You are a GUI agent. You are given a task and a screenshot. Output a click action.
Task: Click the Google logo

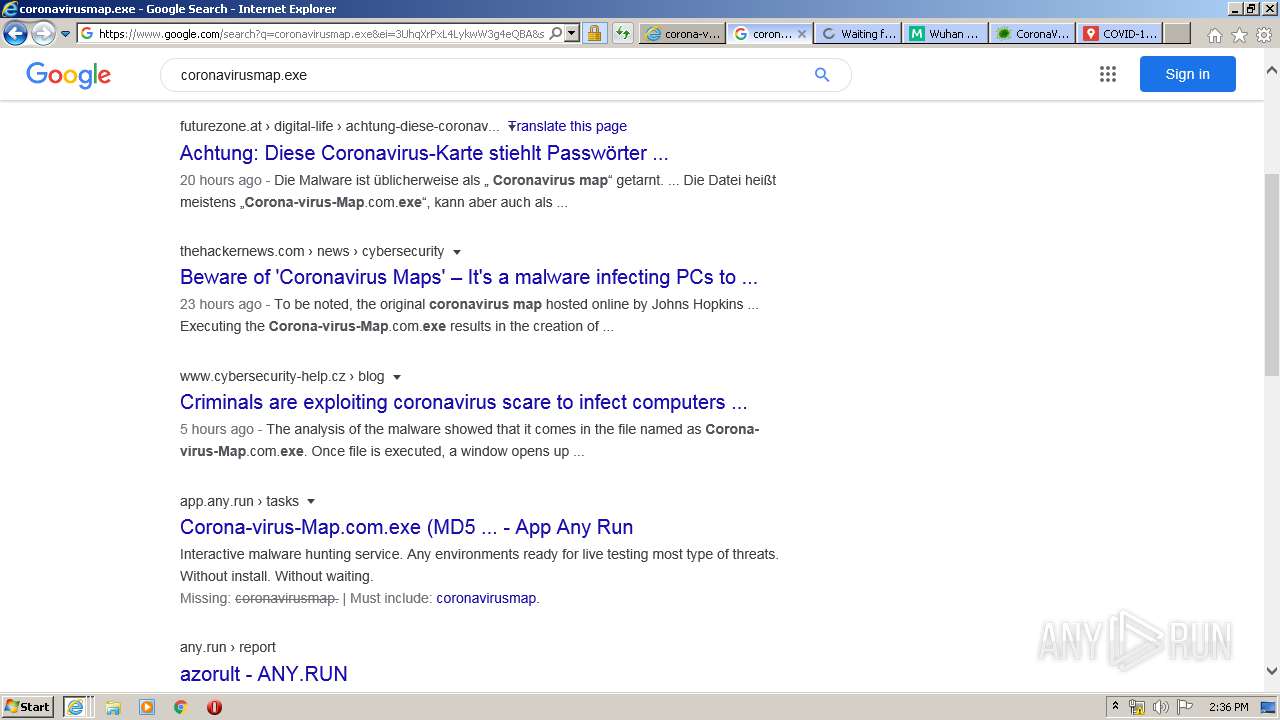pos(68,75)
